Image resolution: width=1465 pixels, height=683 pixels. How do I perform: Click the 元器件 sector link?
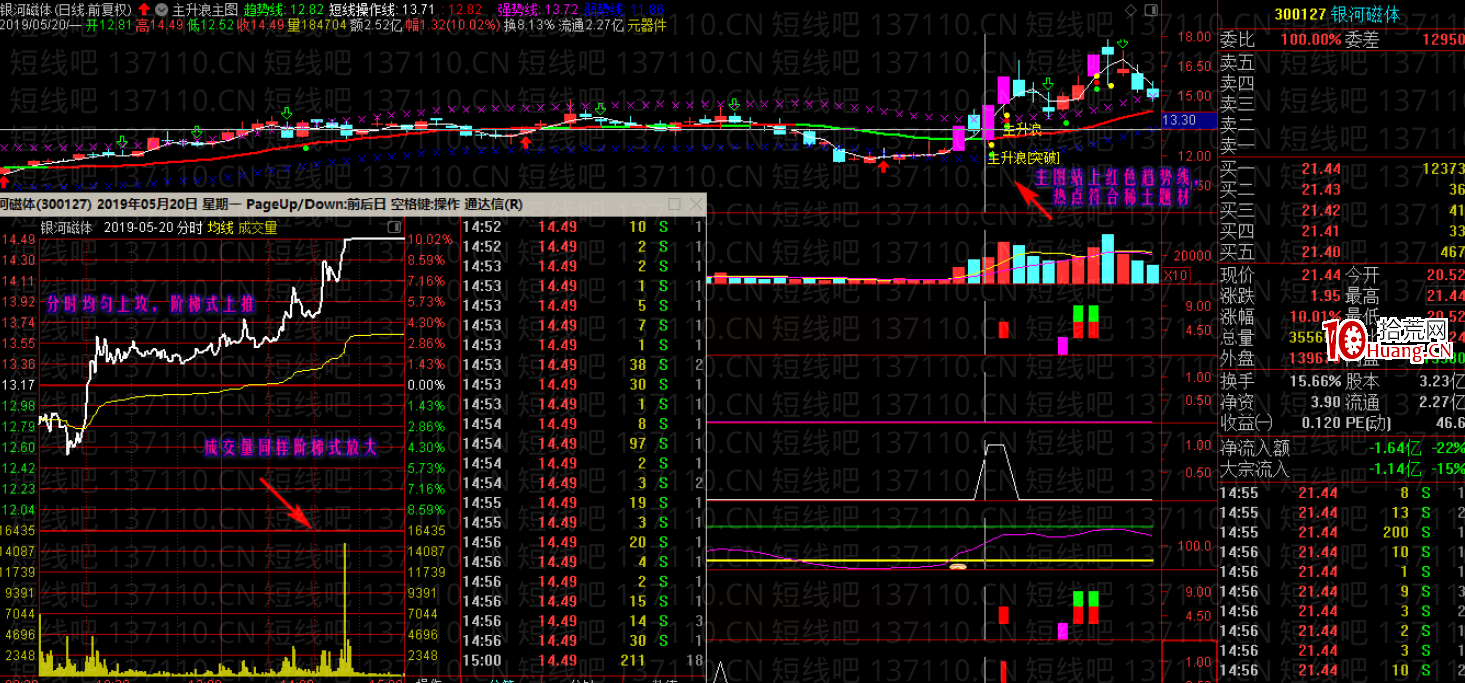(647, 25)
